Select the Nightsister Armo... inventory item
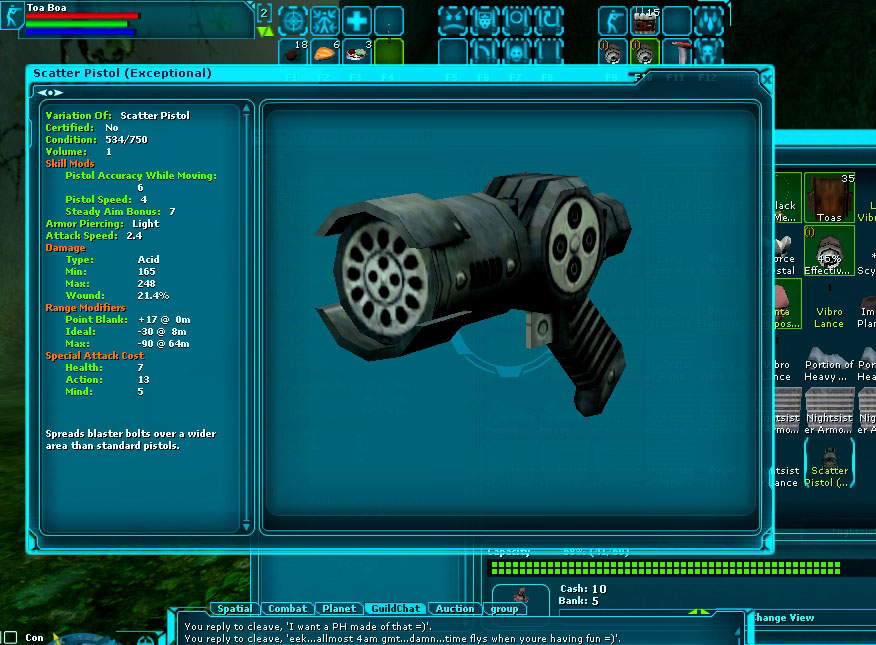876x645 pixels. (x=829, y=410)
